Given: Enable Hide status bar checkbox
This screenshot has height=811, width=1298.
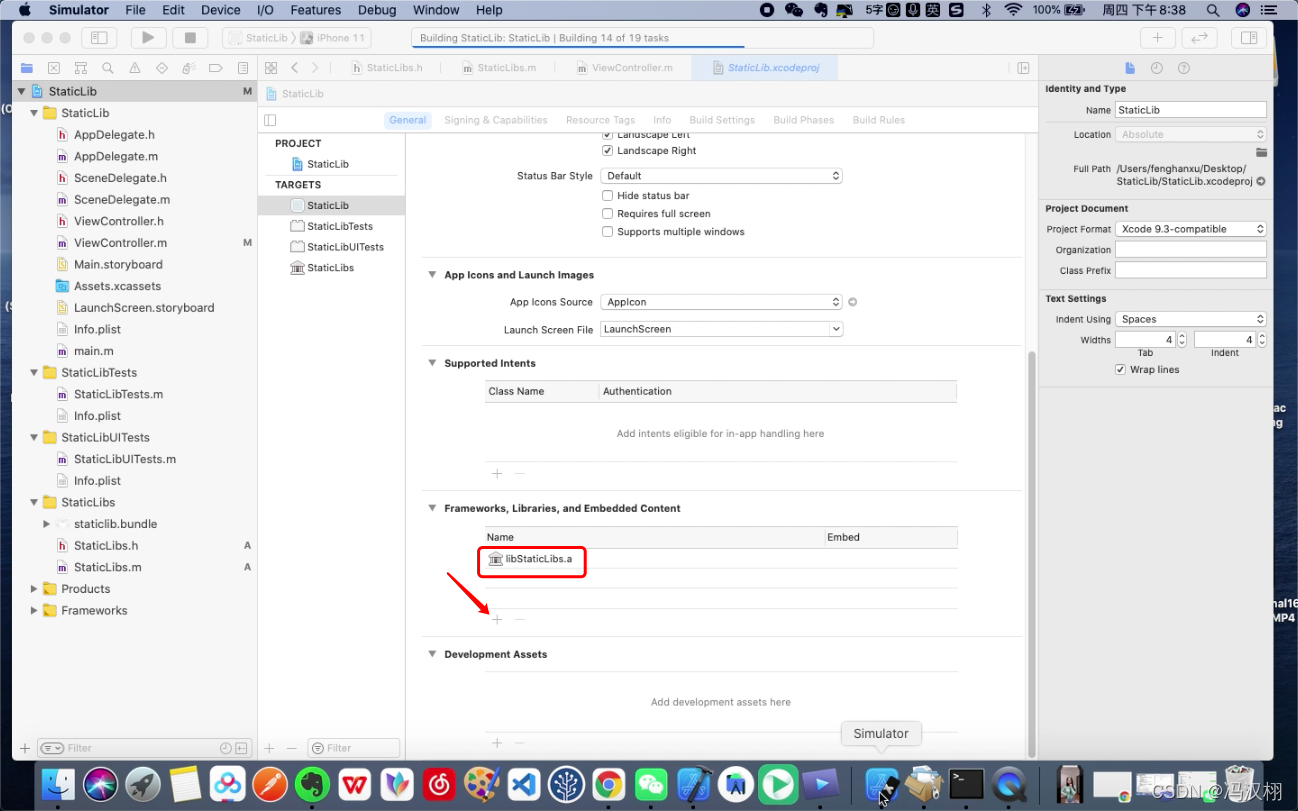Looking at the screenshot, I should coord(607,196).
